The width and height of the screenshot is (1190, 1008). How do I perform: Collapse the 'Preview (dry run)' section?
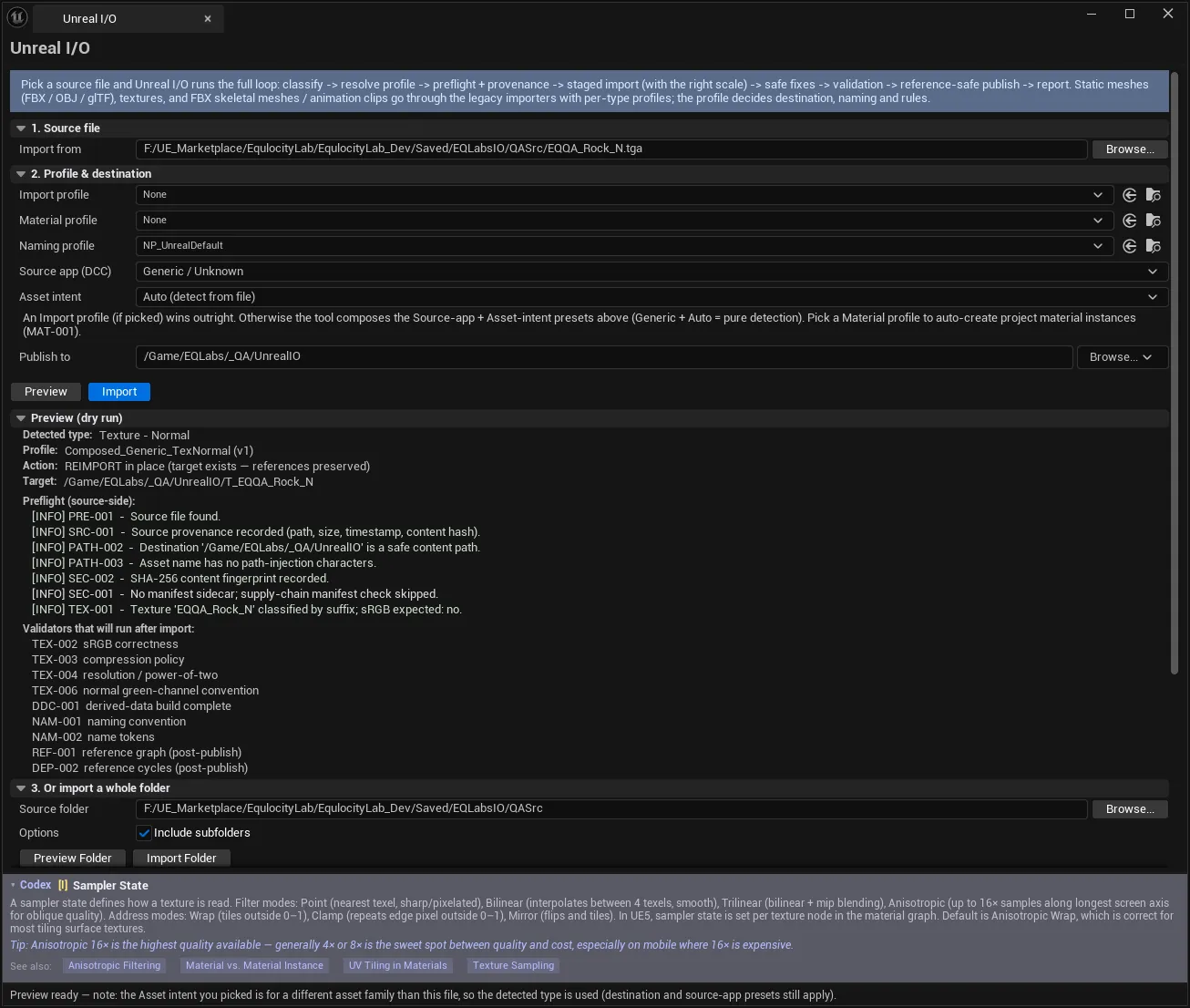pyautogui.click(x=21, y=418)
